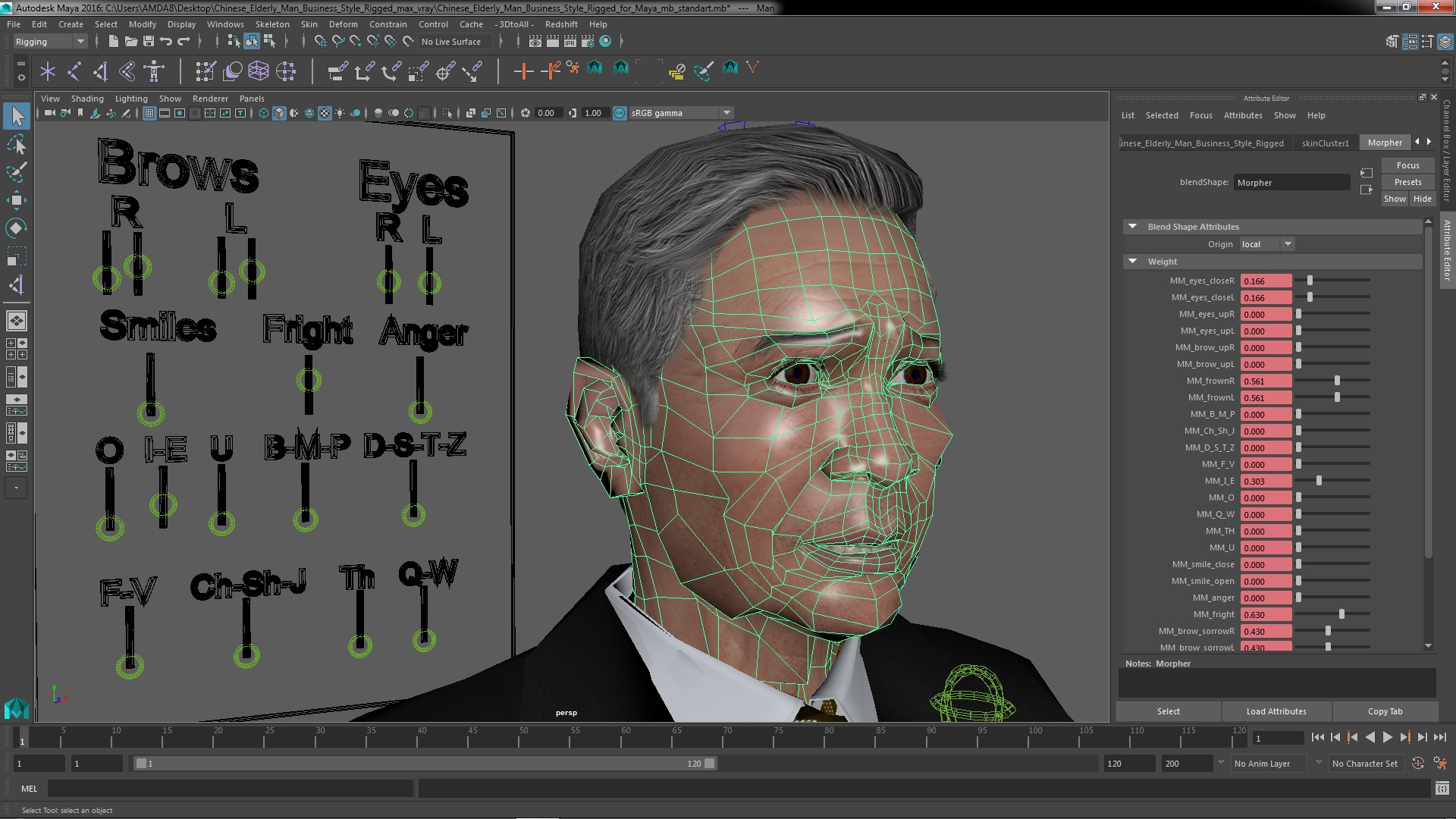
Task: Click the Focus button
Action: tap(1407, 165)
